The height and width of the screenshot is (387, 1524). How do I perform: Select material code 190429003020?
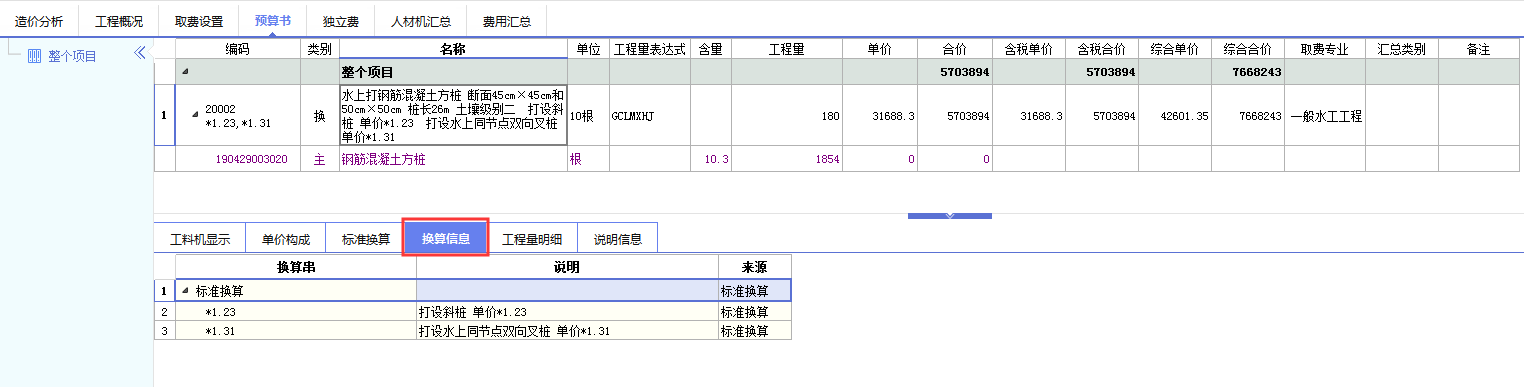[238, 159]
